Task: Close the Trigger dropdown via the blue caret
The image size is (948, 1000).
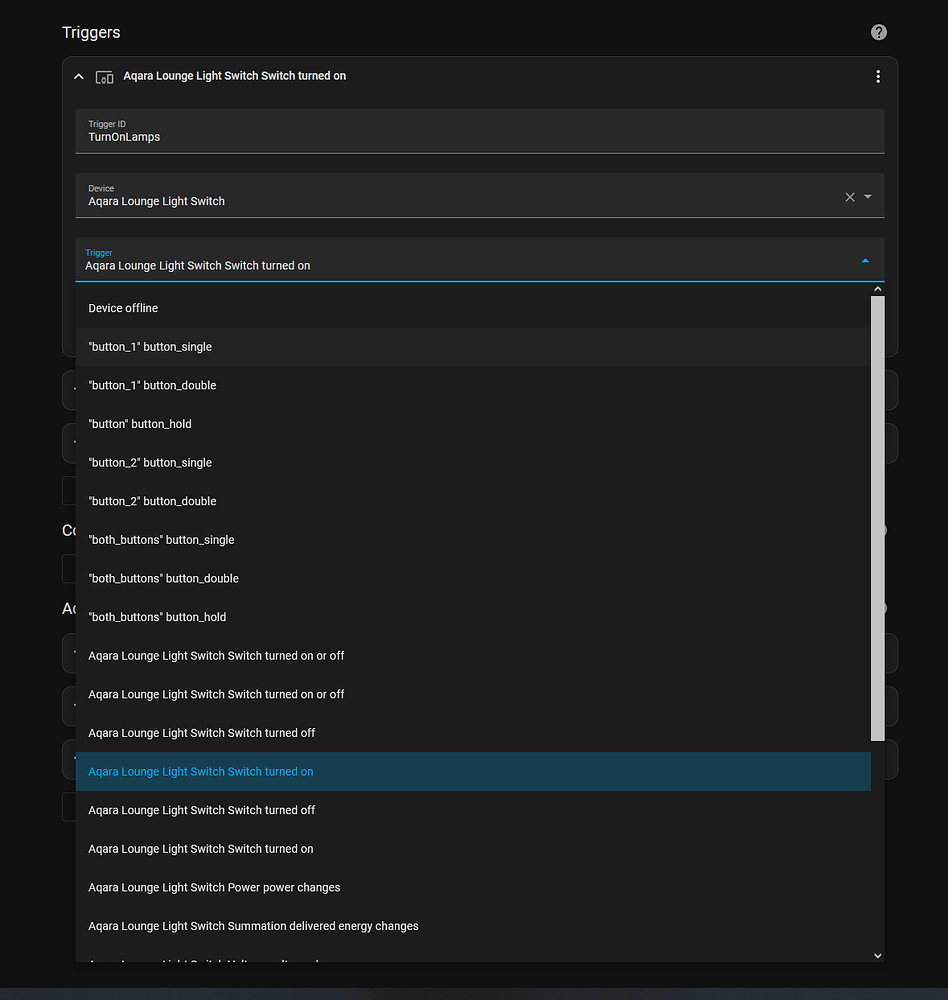Action: 865,260
